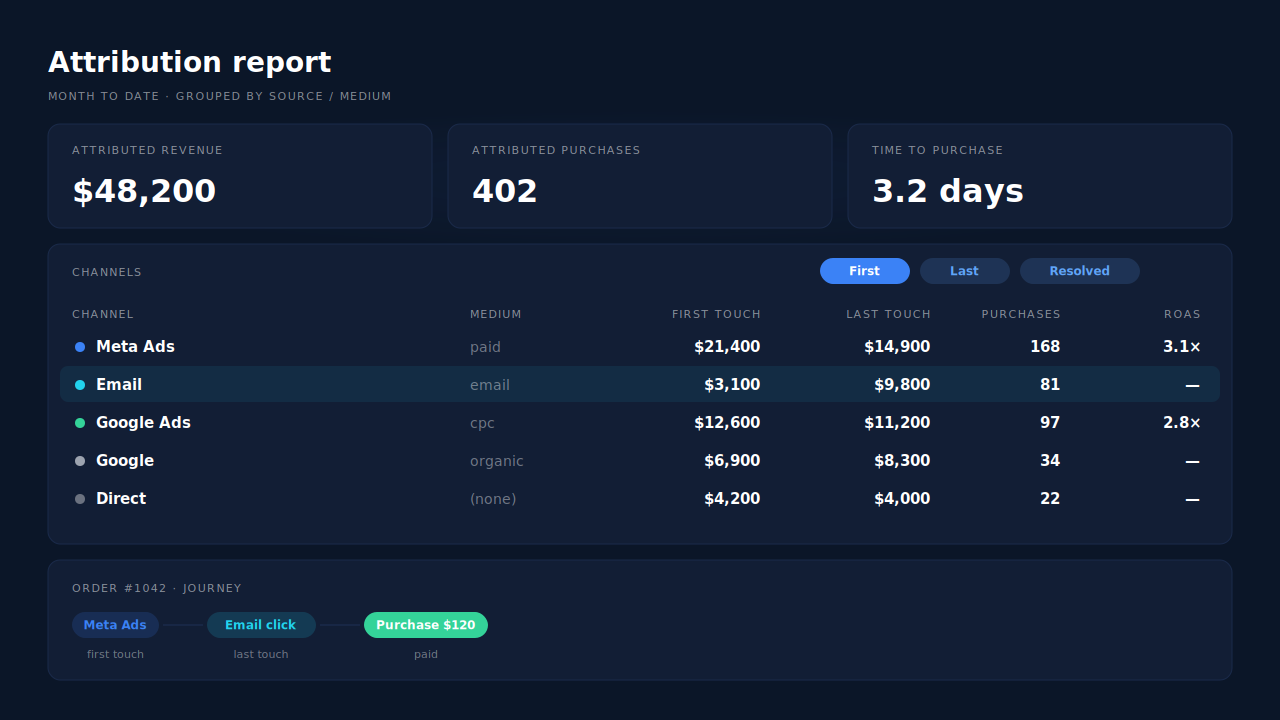The height and width of the screenshot is (720, 1280).
Task: Click Meta Ads first touch $21,400
Action: (727, 347)
